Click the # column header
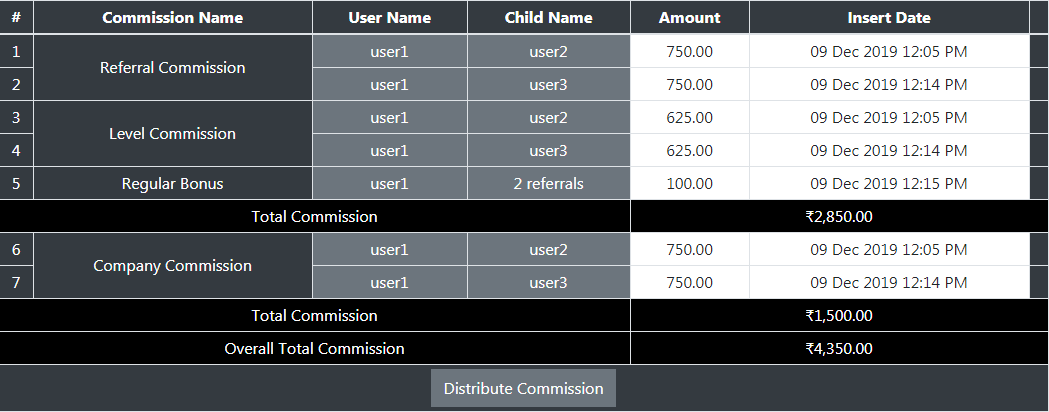This screenshot has height=412, width=1049. click(x=16, y=18)
